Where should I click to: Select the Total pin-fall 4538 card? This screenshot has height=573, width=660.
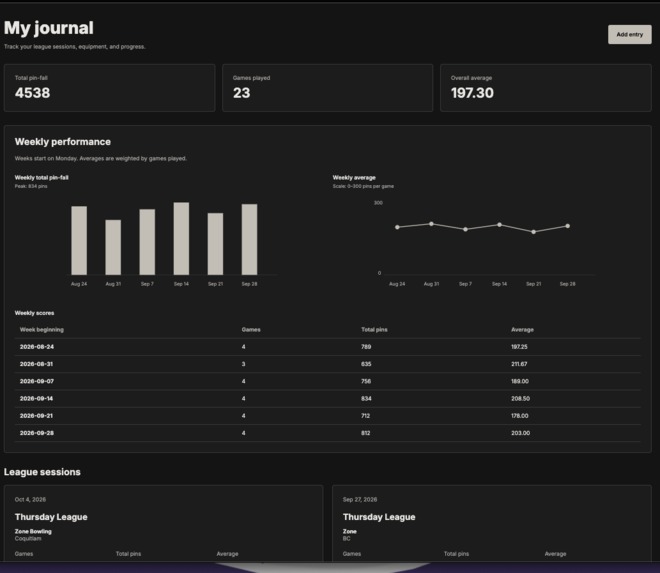pos(109,88)
